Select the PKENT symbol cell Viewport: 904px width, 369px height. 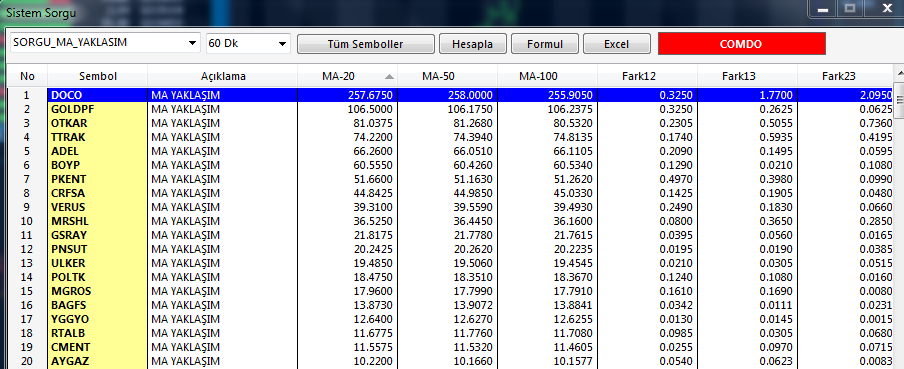97,179
